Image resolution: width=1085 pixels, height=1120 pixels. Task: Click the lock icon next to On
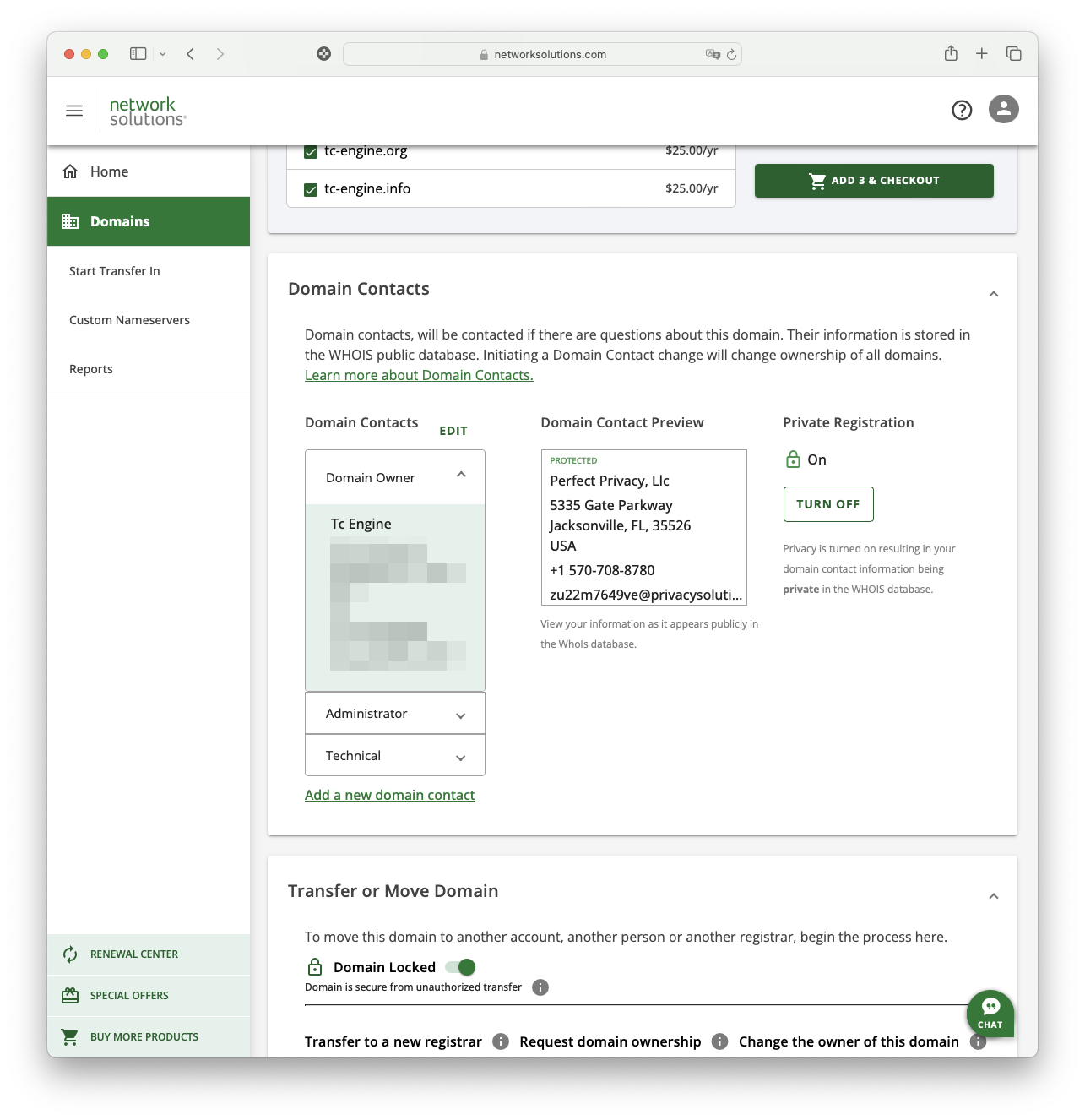pos(793,459)
